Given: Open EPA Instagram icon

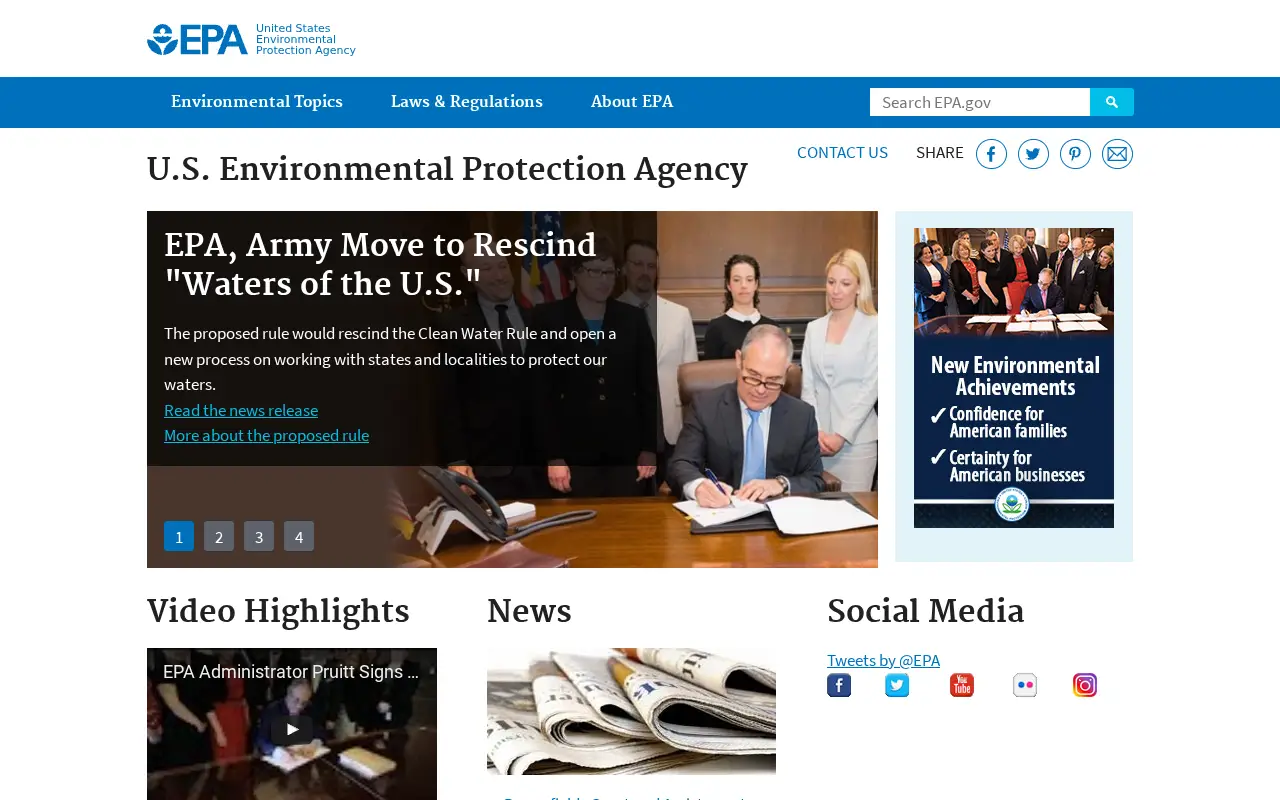Looking at the screenshot, I should point(1085,685).
